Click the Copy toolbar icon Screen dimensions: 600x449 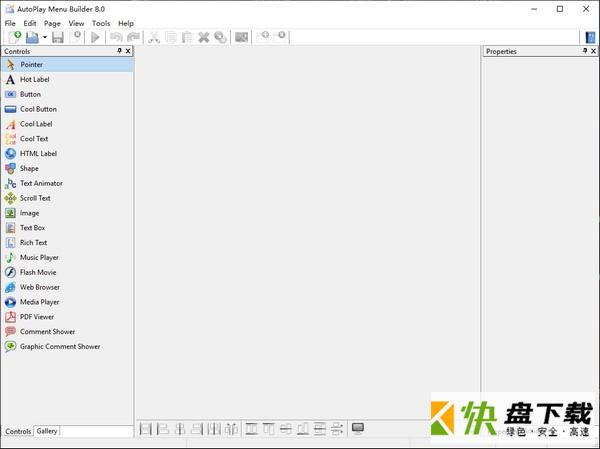pos(171,37)
